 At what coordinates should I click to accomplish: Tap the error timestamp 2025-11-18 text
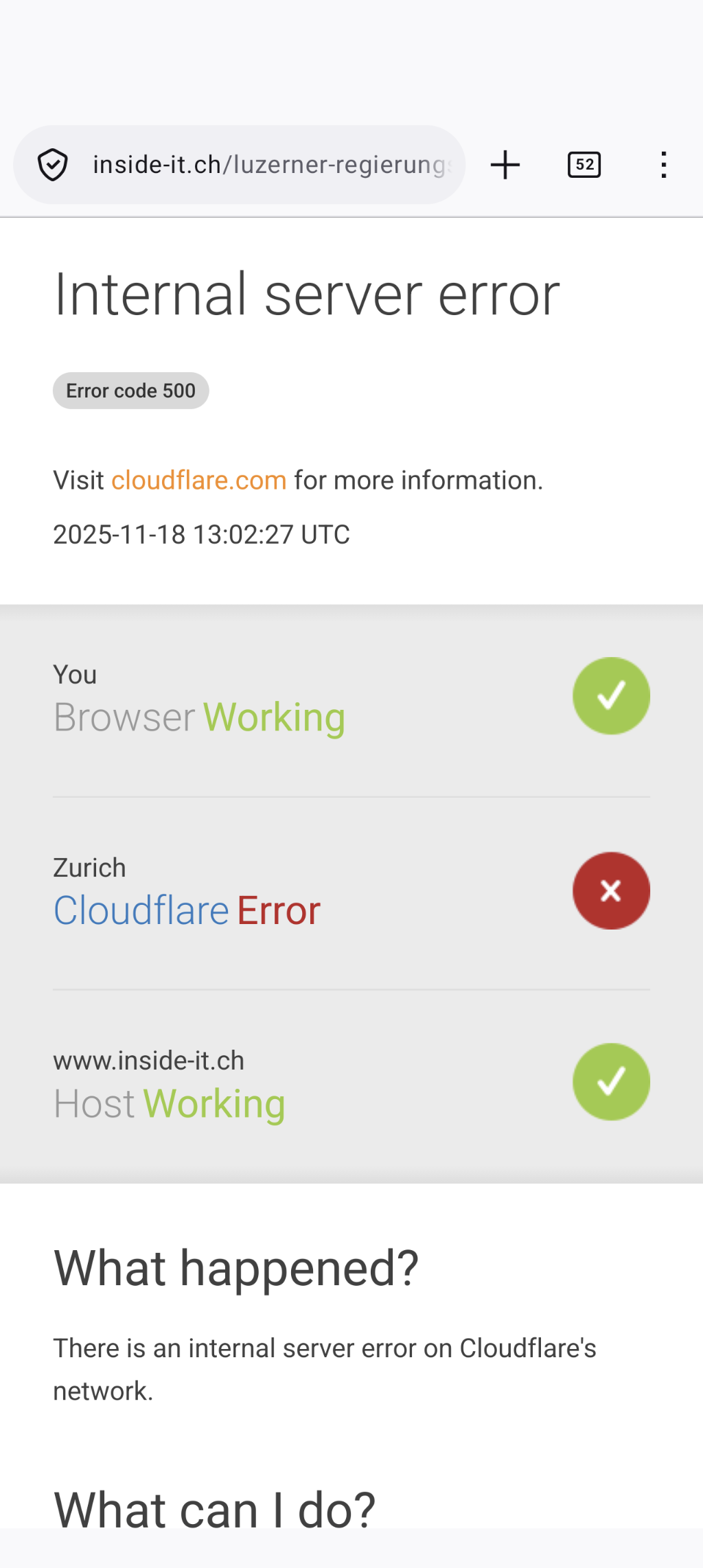[201, 535]
